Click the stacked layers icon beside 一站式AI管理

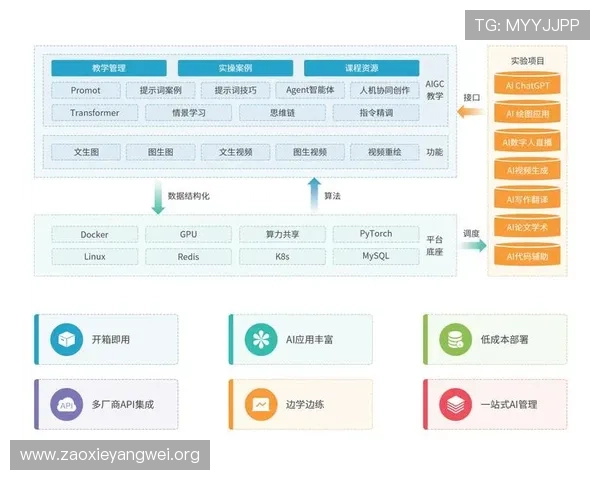tap(455, 405)
